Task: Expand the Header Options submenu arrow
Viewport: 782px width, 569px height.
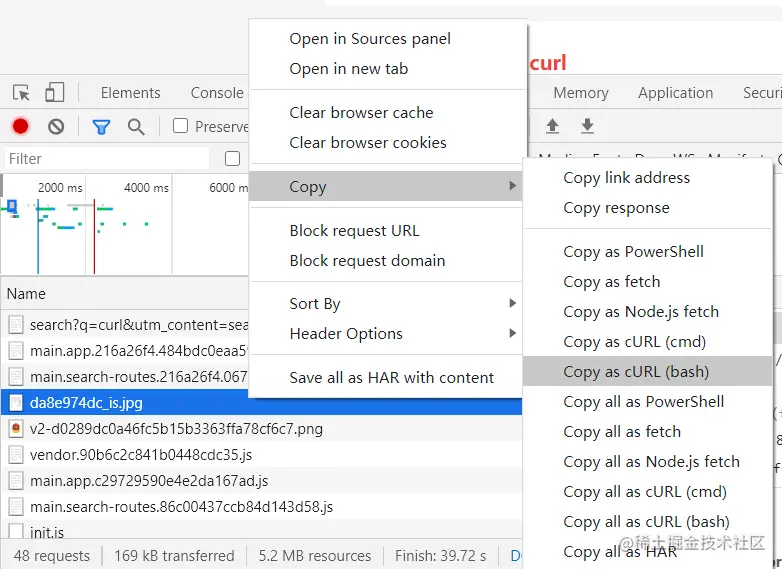Action: [512, 333]
